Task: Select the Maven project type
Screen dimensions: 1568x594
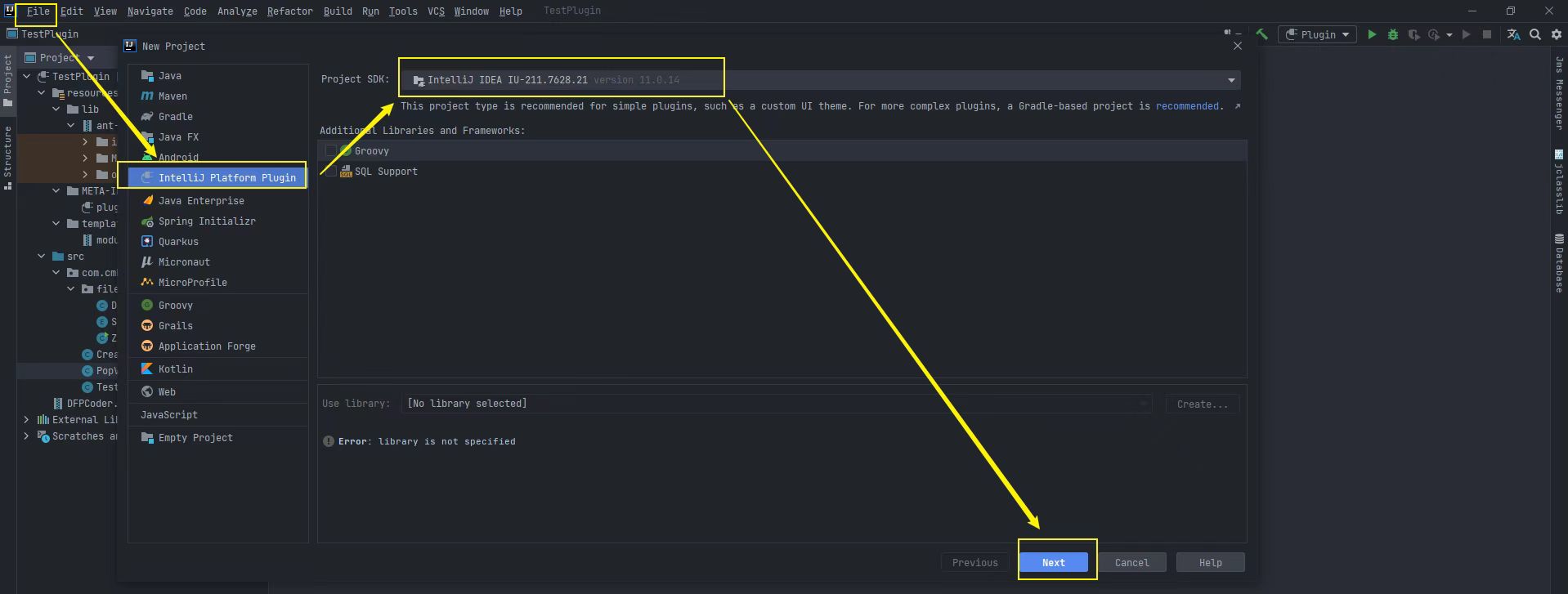Action: (x=217, y=96)
